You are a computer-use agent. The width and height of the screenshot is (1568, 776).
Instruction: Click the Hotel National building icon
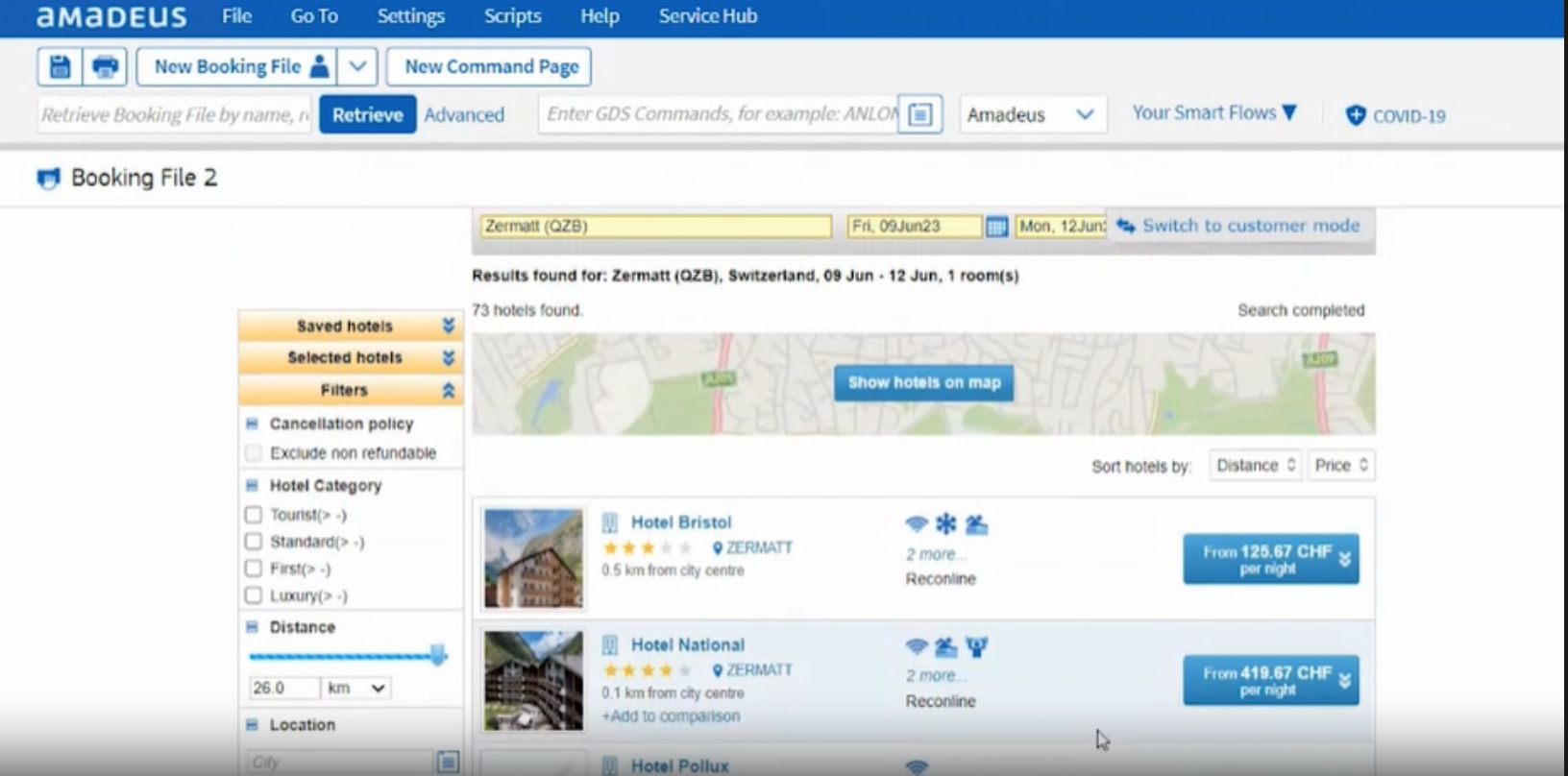(609, 644)
